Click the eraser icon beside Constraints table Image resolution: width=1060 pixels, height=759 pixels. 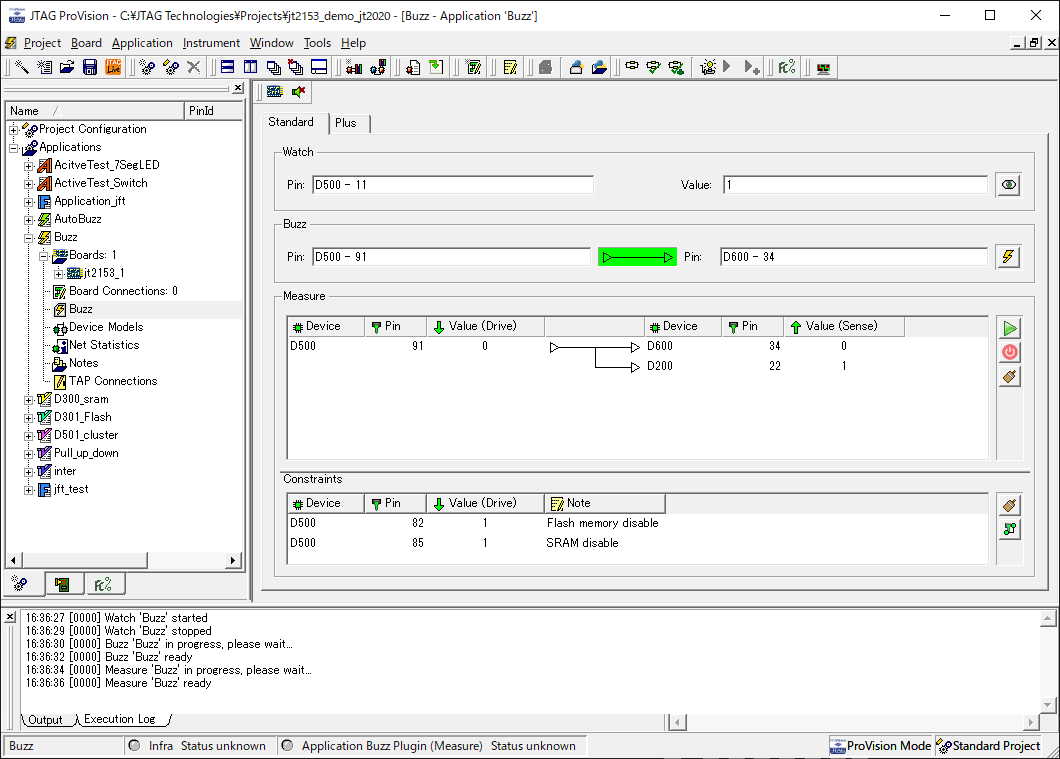click(1009, 505)
